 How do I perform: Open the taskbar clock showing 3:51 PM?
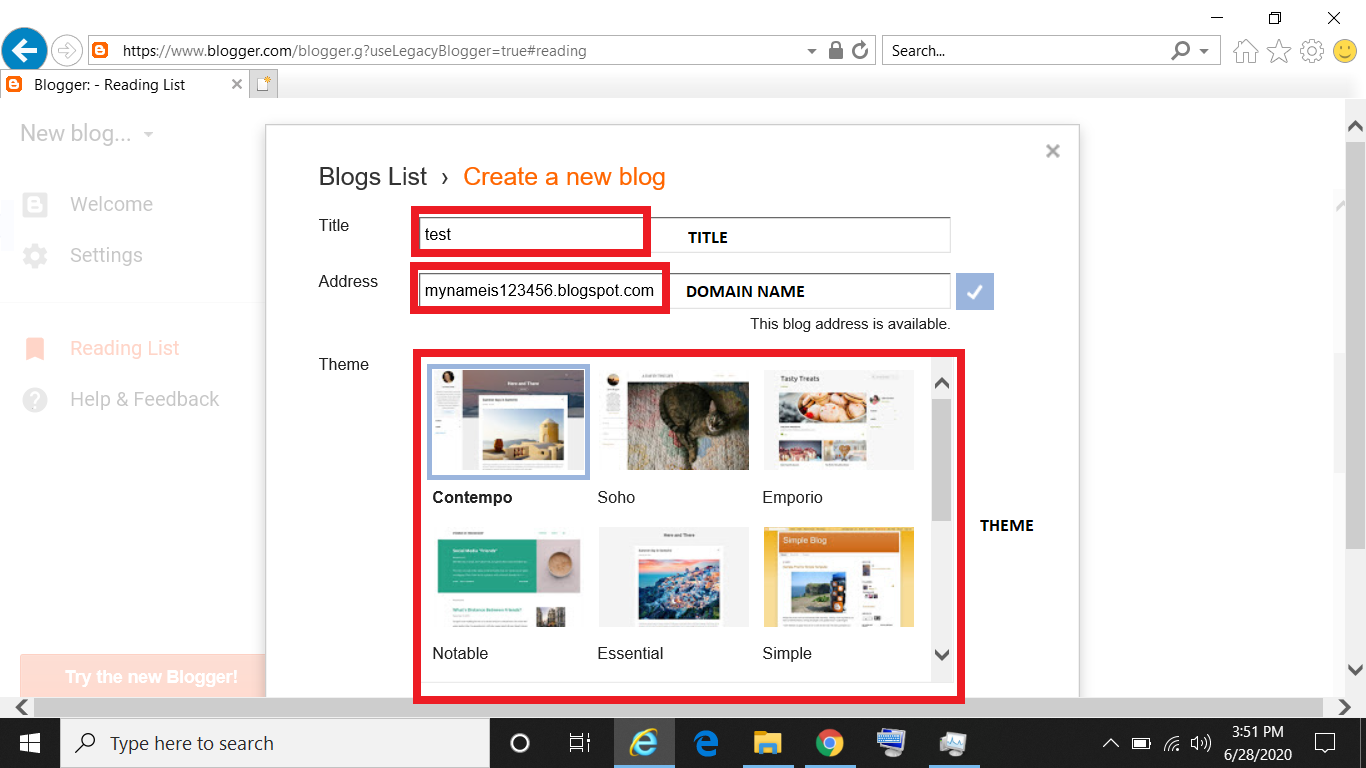(x=1258, y=743)
